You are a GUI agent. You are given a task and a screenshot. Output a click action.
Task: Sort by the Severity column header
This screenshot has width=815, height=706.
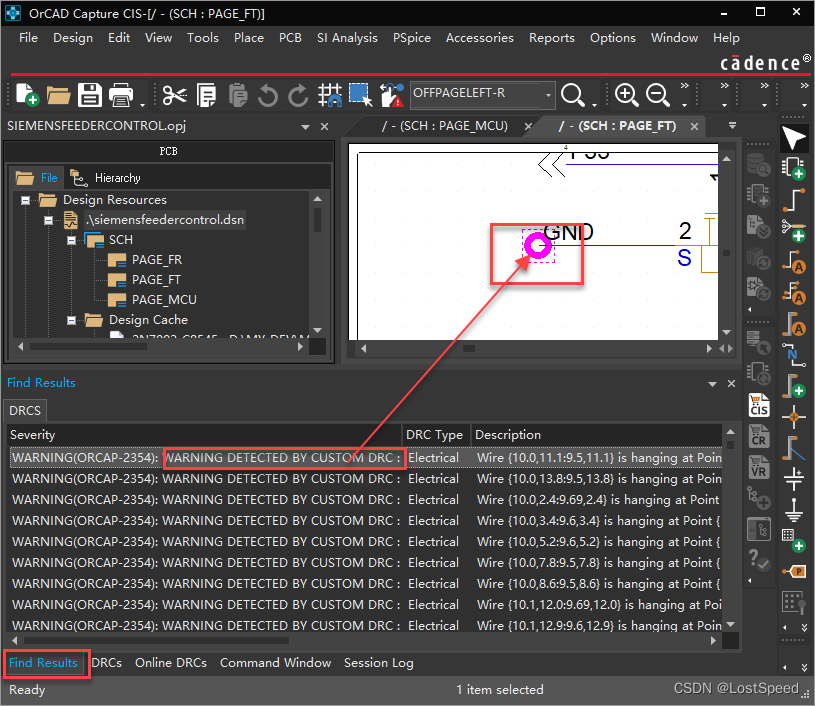[33, 435]
